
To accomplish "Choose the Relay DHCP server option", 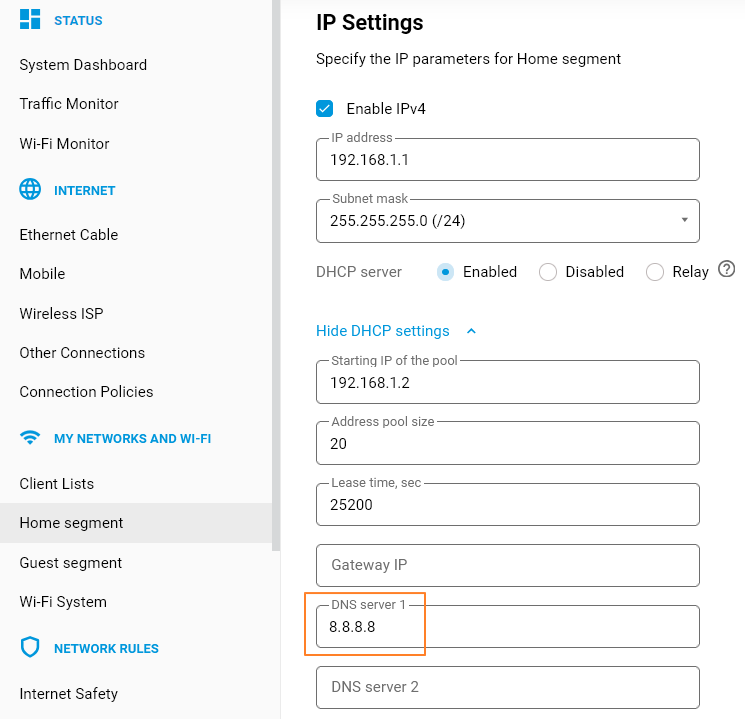I will pyautogui.click(x=655, y=272).
